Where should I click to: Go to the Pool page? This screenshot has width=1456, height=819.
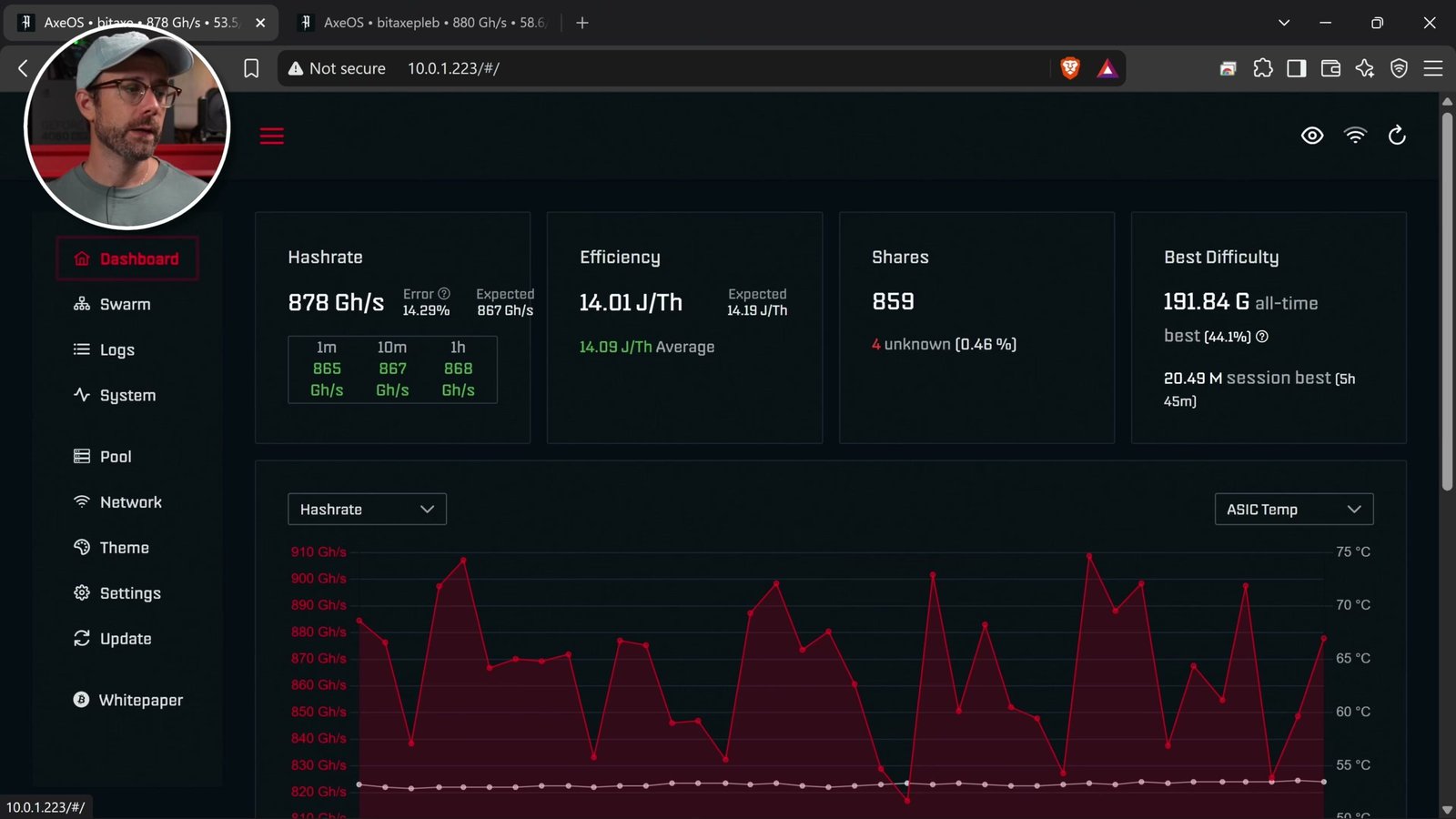(x=103, y=456)
